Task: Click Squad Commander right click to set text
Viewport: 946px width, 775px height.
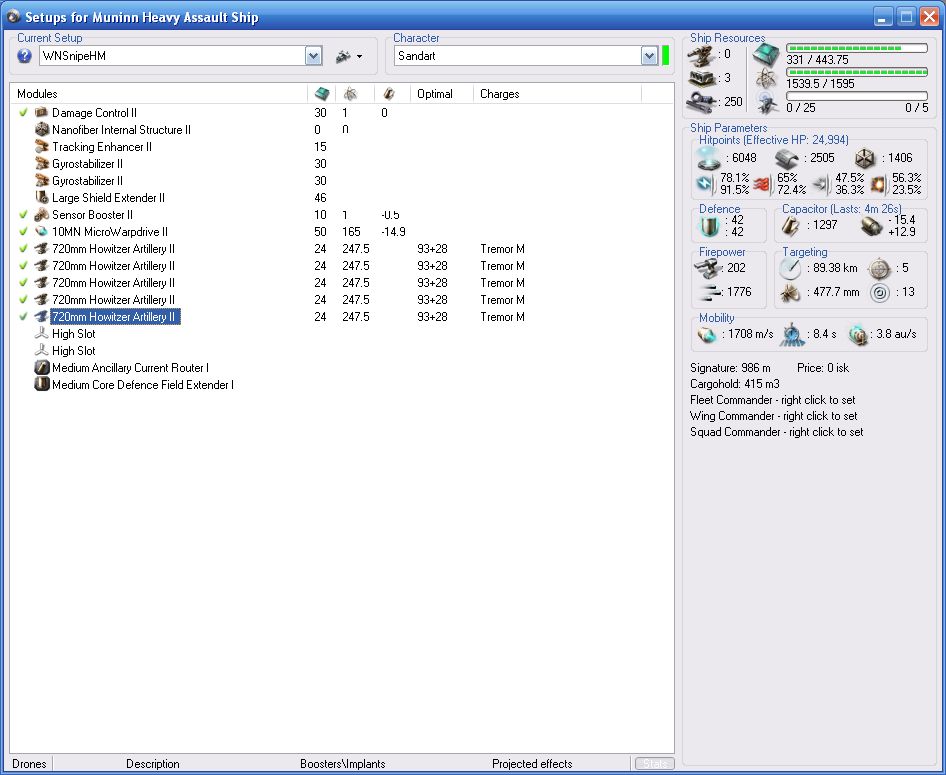Action: point(776,432)
